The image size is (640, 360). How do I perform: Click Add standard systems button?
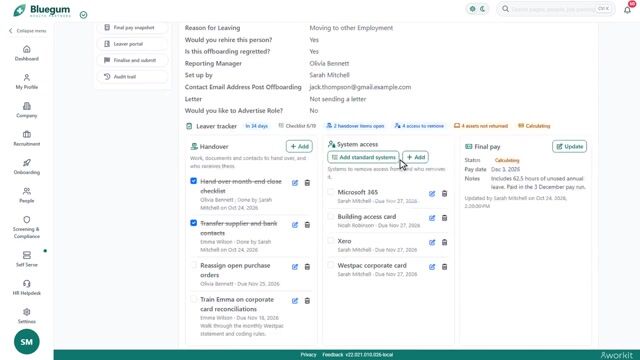(363, 157)
